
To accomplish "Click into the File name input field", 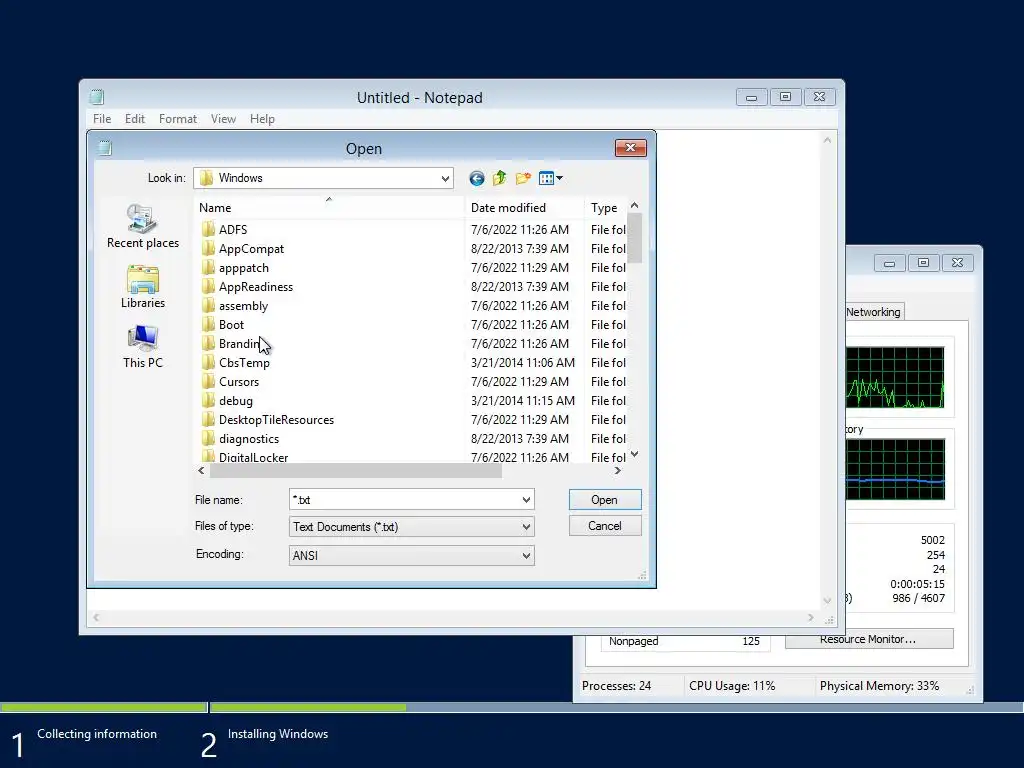I will 405,500.
